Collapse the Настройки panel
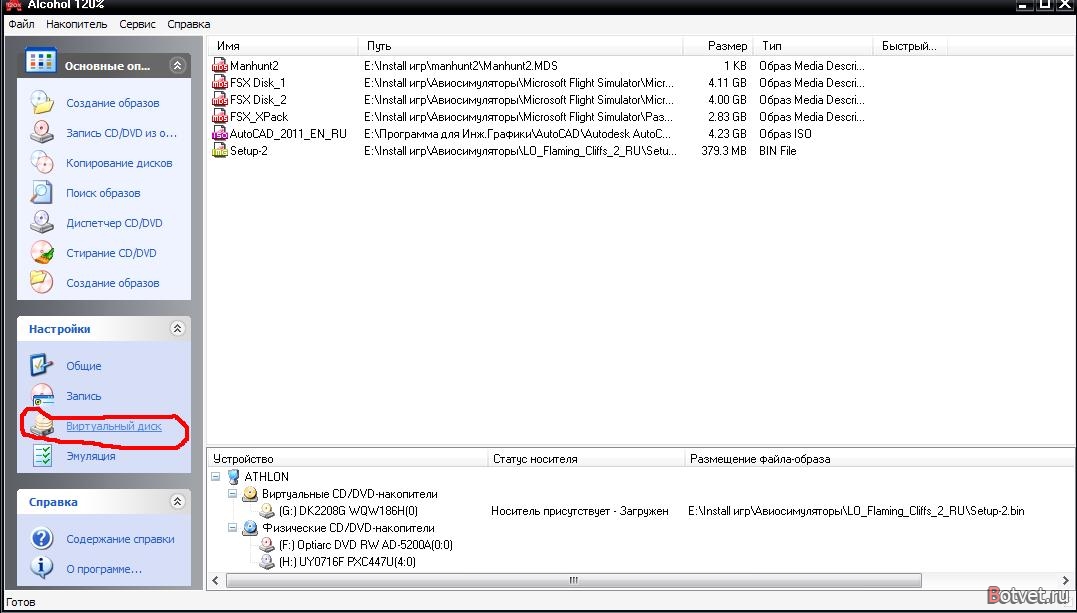Image resolution: width=1077 pixels, height=613 pixels. [177, 328]
